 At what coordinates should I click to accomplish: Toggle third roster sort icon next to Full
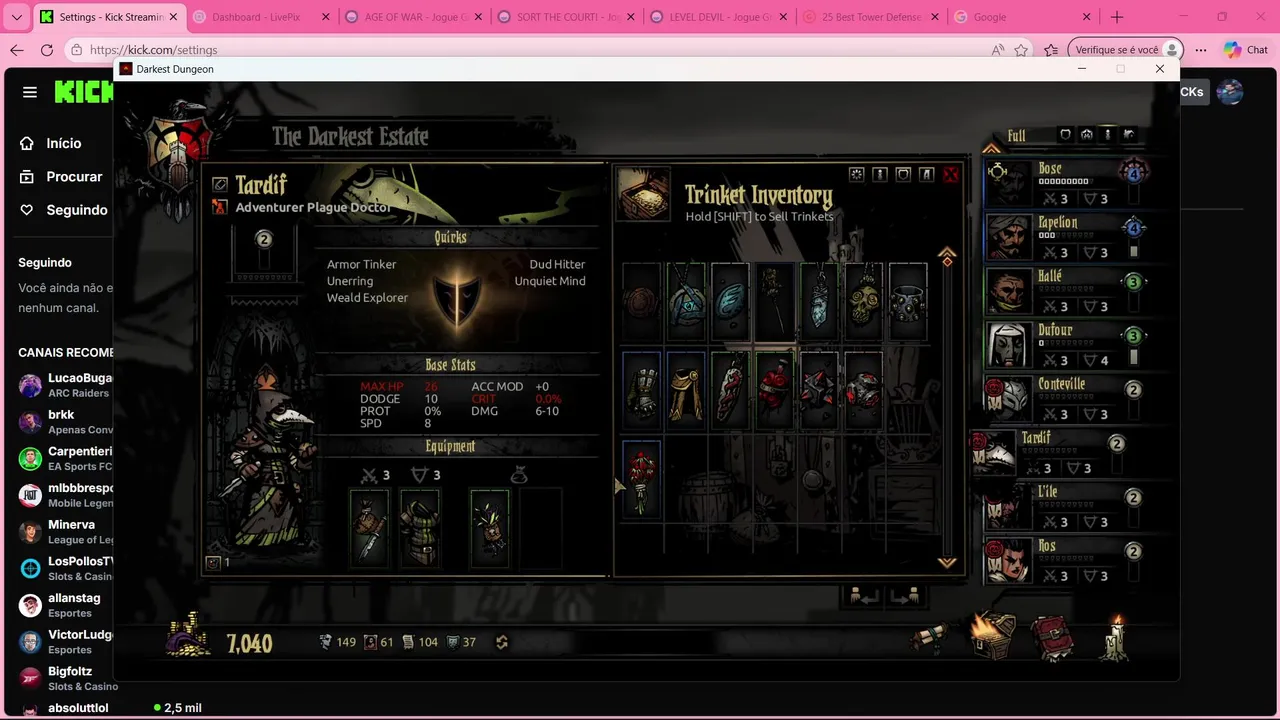pos(1108,134)
